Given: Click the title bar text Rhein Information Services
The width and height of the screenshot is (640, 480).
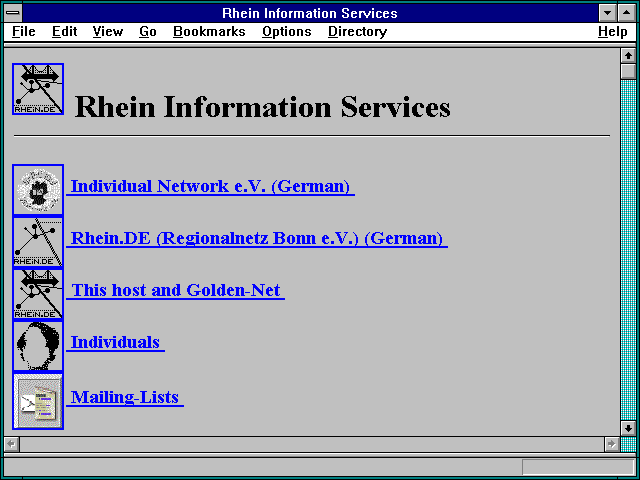Looking at the screenshot, I should pos(310,13).
